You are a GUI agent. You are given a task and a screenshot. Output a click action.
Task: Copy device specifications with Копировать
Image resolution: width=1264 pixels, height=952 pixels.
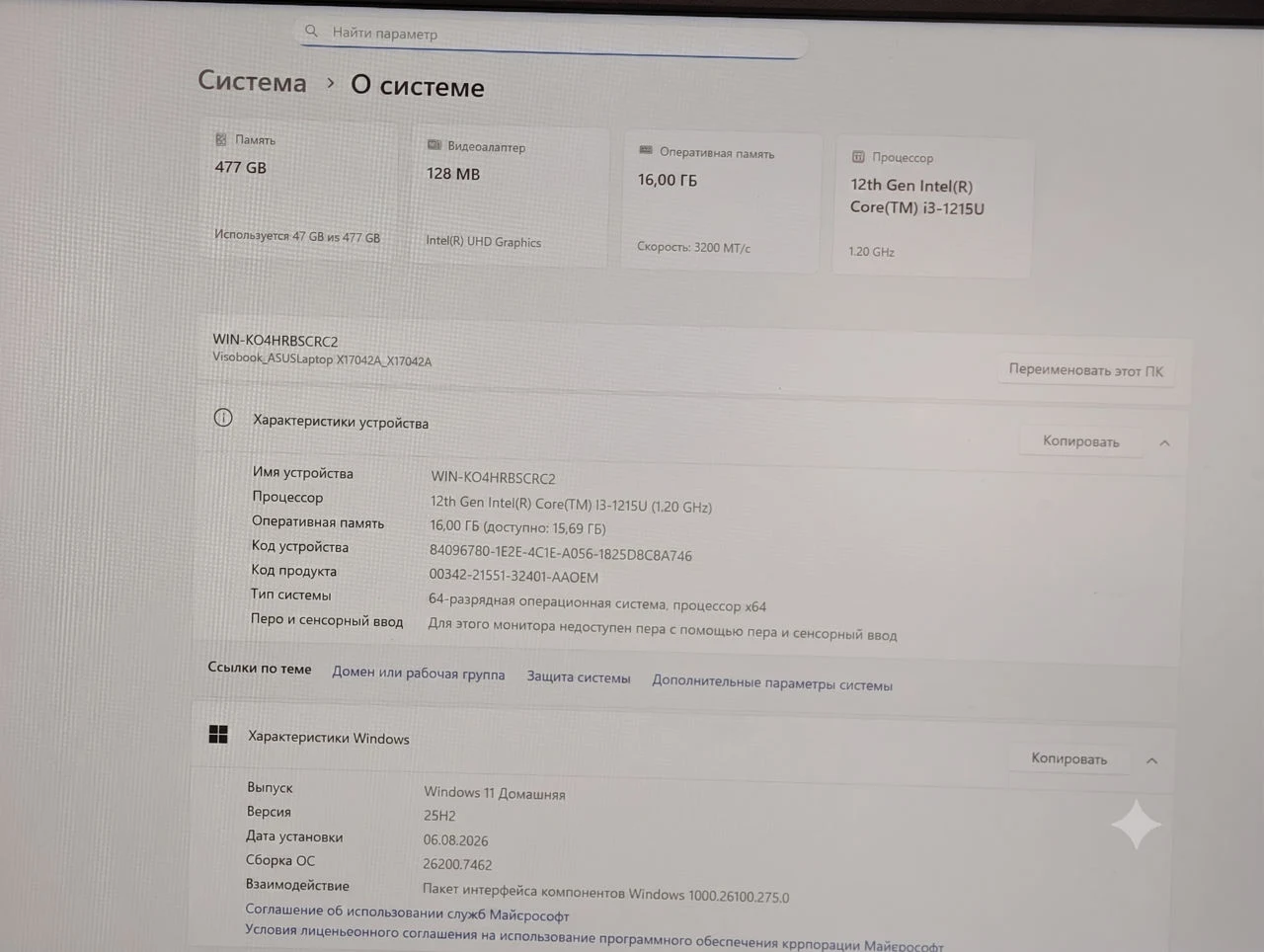[x=1081, y=441]
